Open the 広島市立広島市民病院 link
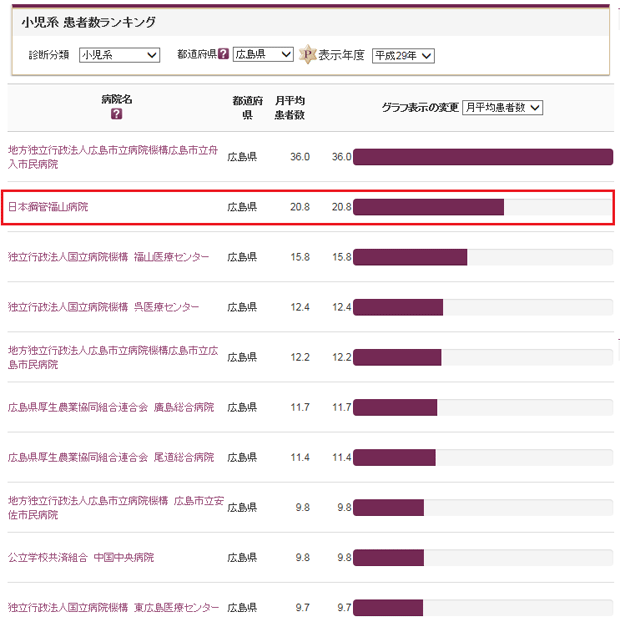 113,357
